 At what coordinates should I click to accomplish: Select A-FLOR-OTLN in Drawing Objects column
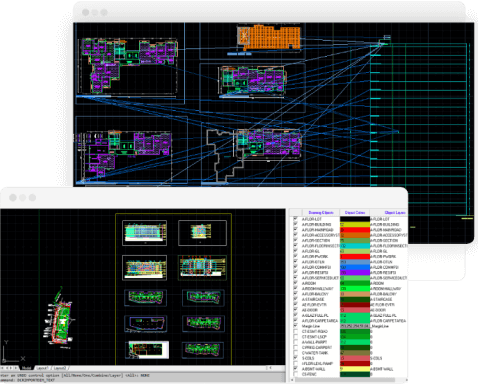[313, 262]
